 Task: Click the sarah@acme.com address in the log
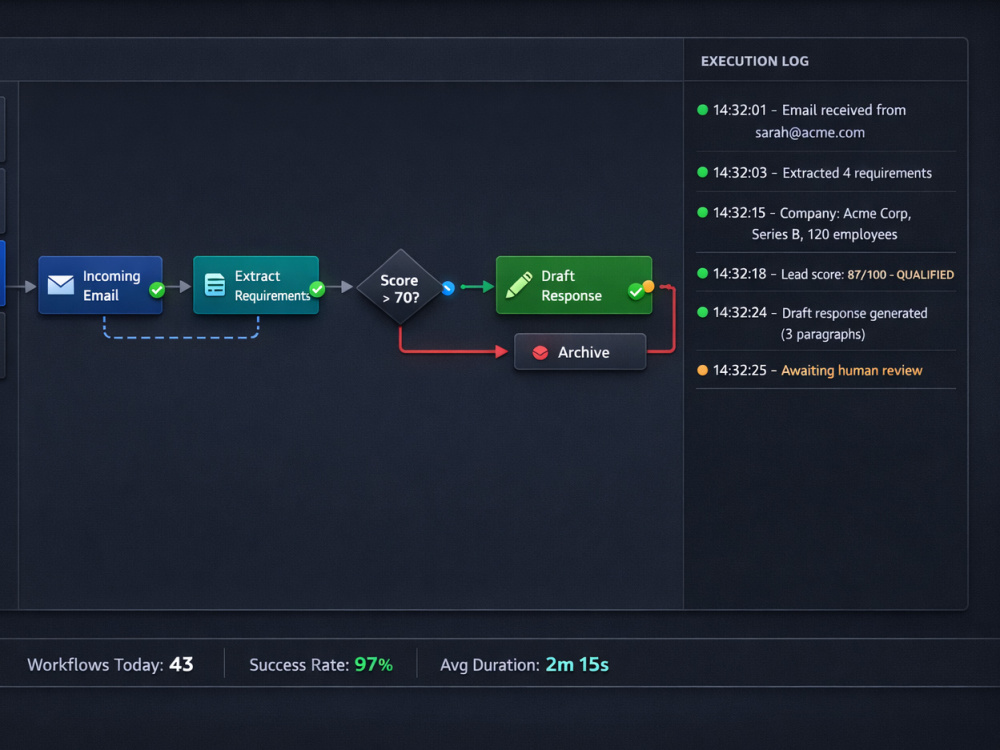pyautogui.click(x=810, y=133)
